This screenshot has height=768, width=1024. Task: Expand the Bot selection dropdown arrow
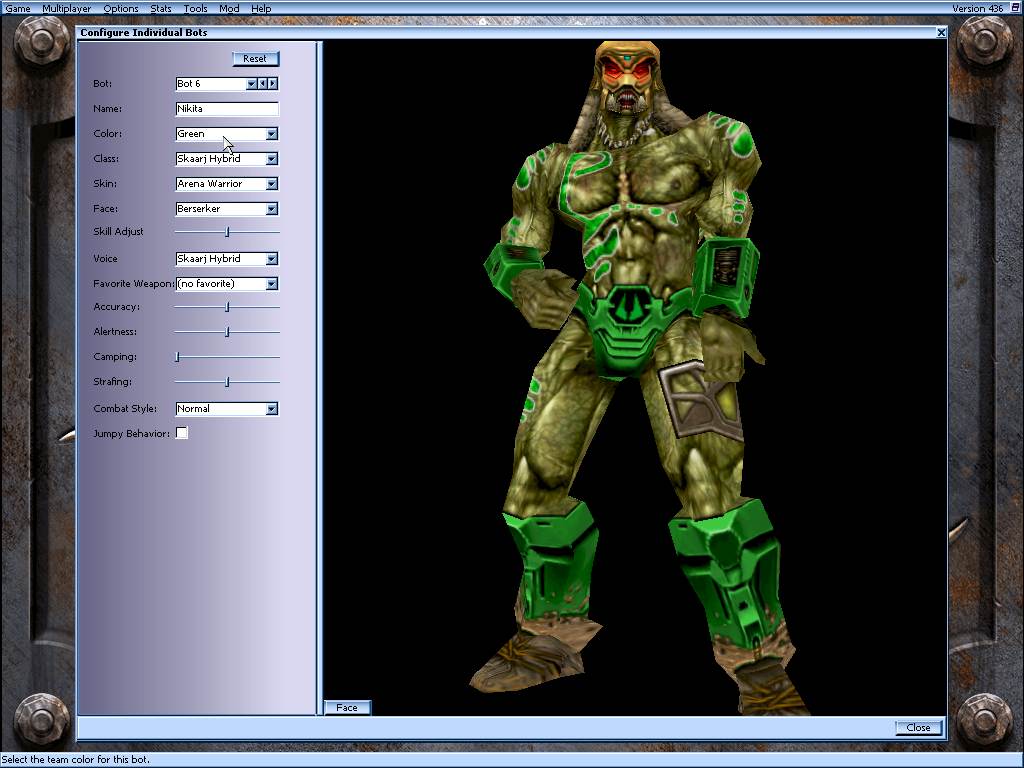point(251,84)
